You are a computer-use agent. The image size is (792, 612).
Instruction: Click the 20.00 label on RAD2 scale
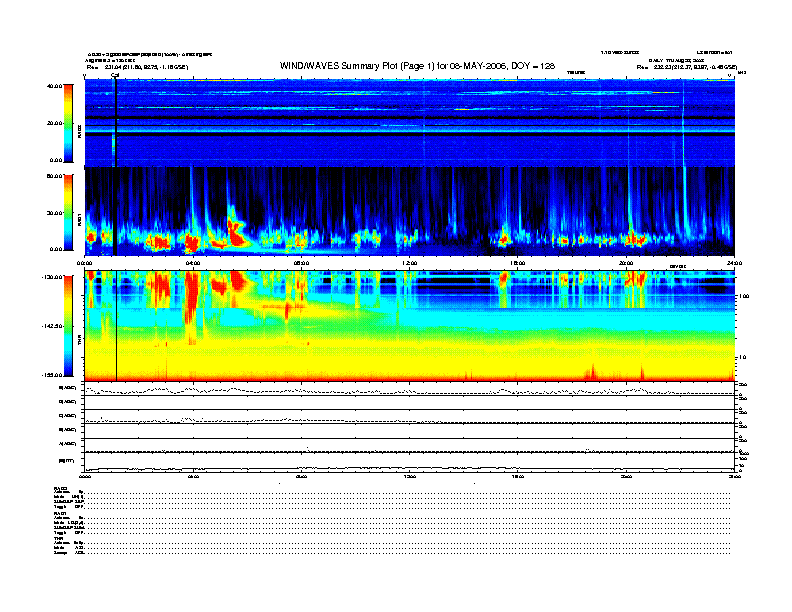54,123
